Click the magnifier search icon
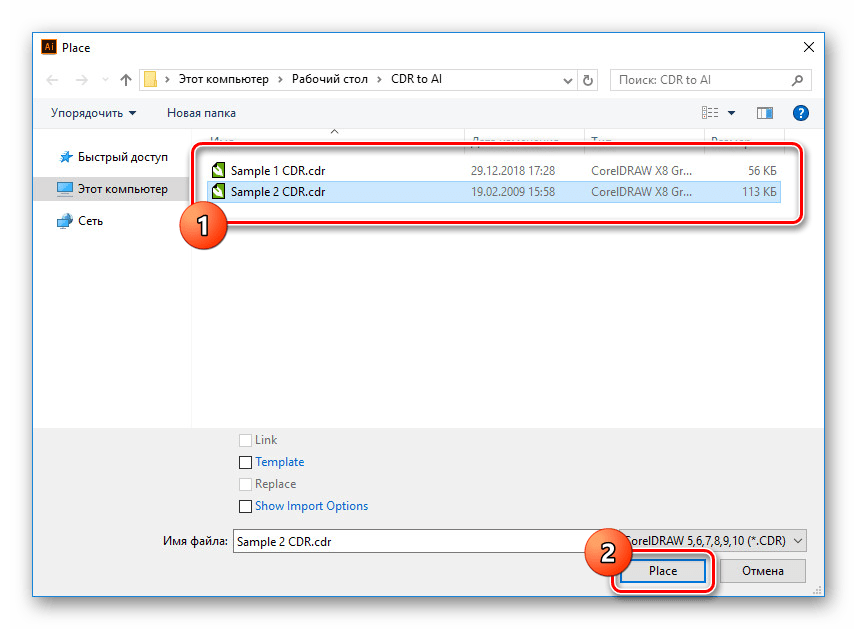 [x=797, y=80]
